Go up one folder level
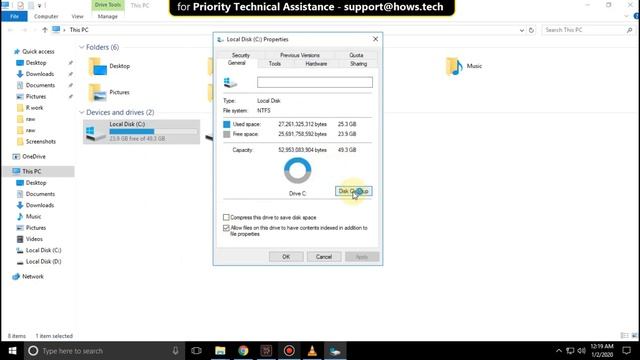640x360 pixels. coord(45,30)
